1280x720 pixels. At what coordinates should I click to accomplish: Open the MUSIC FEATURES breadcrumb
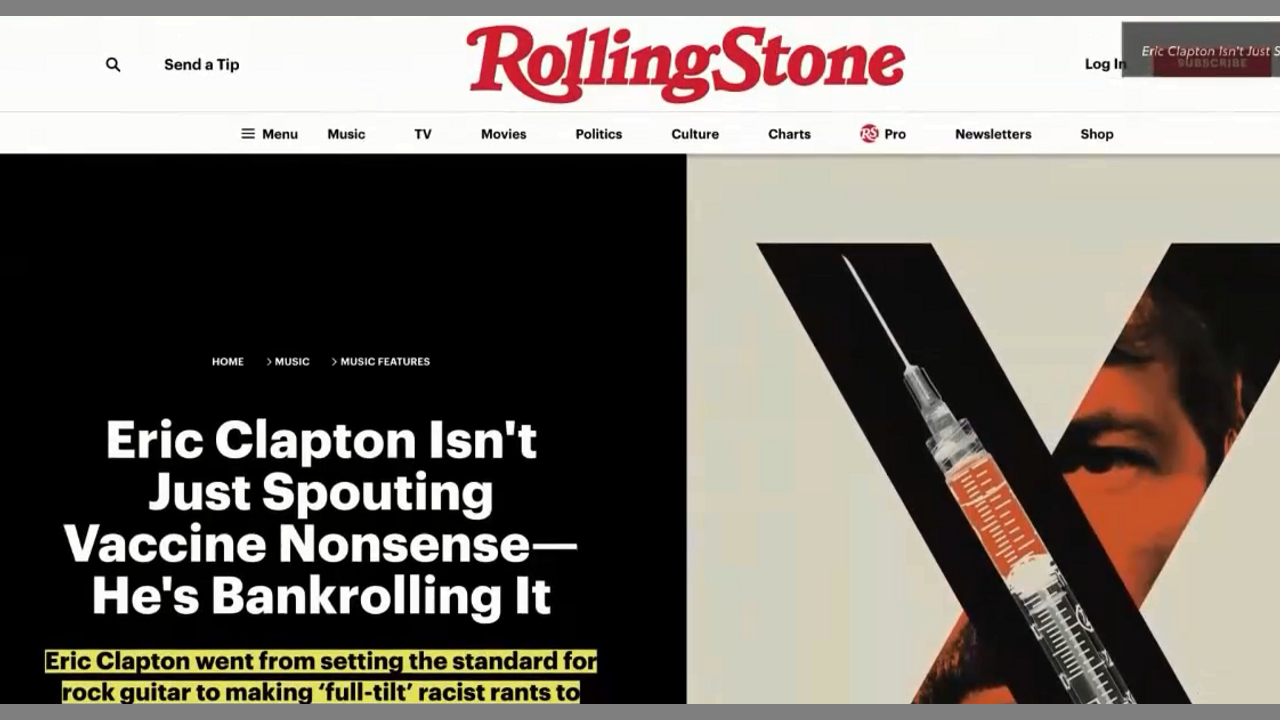point(385,362)
